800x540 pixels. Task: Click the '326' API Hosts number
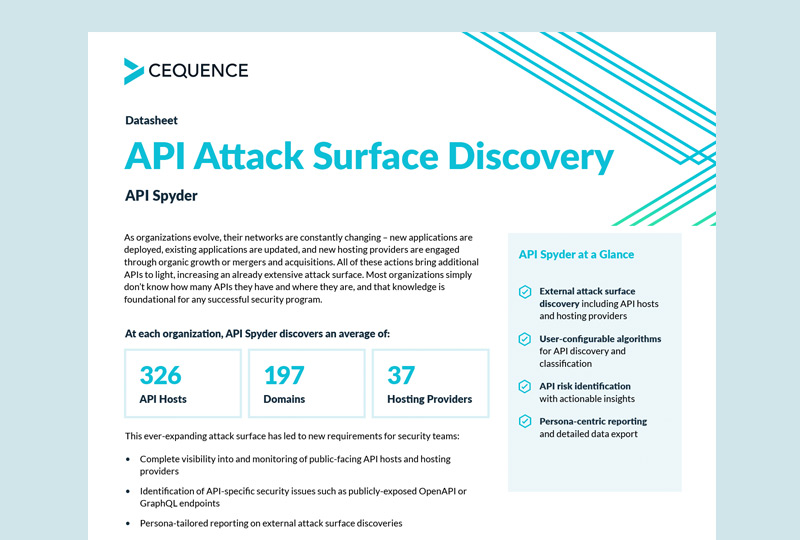tap(161, 375)
